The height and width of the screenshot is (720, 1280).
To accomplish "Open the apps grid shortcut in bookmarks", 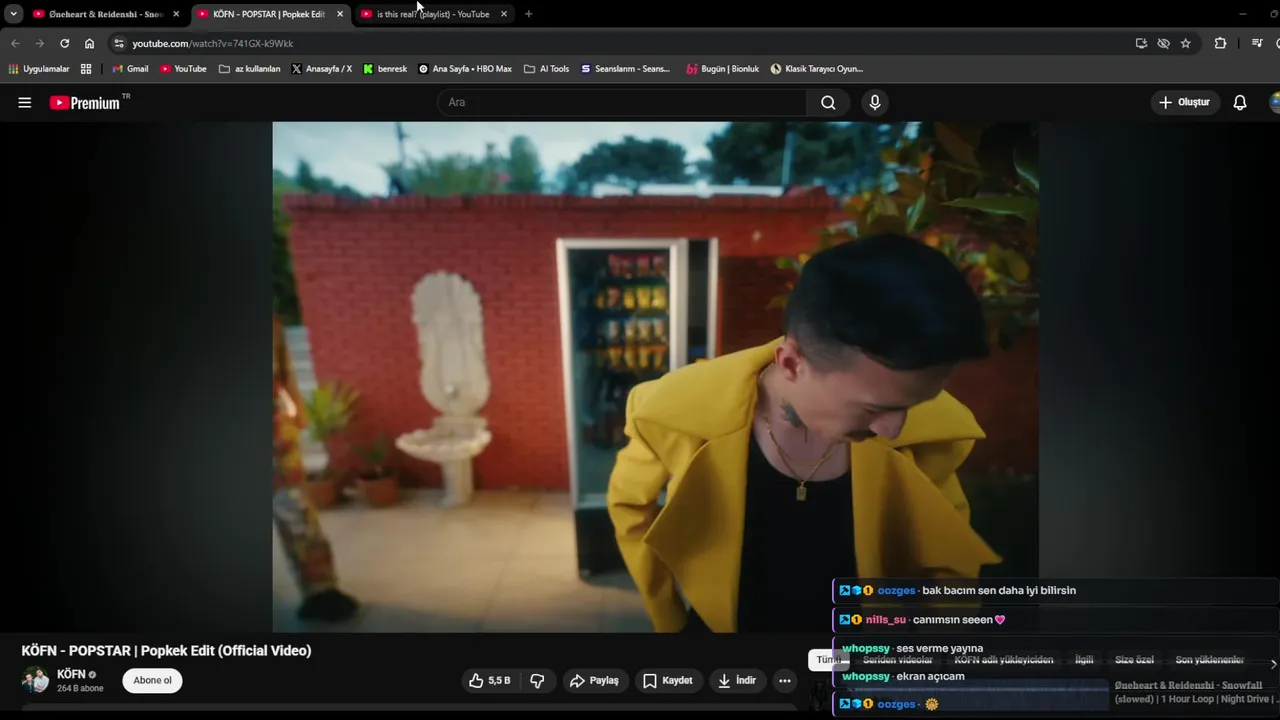I will [86, 69].
